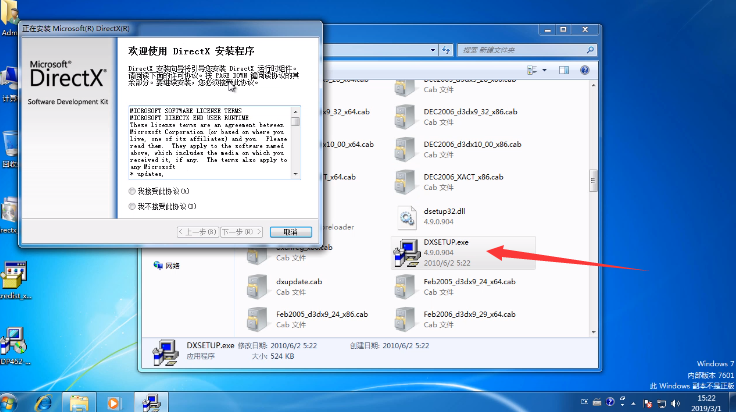The image size is (737, 412).
Task: Click the network tray icon
Action: point(662,403)
